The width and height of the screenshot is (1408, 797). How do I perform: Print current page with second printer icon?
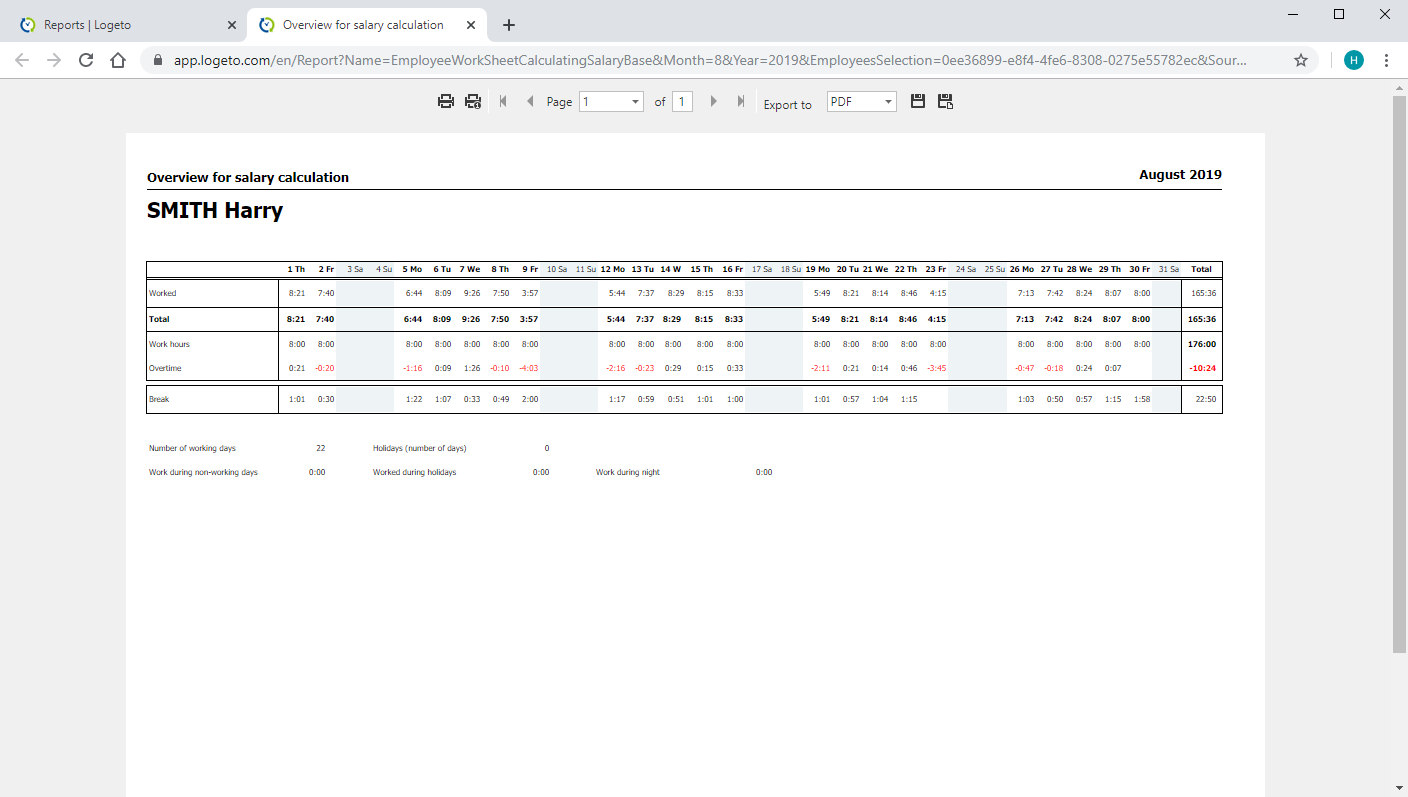click(x=473, y=101)
